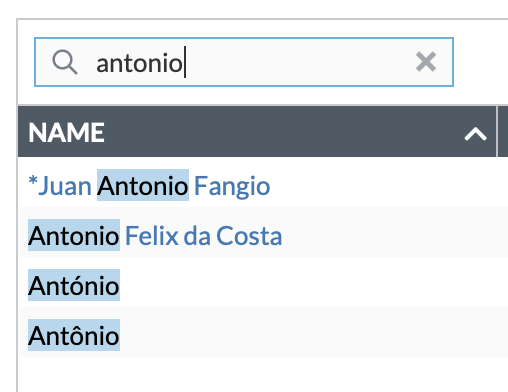This screenshot has height=392, width=508.
Task: Click highlighted Antonio in the Fangio row
Action: click(143, 185)
